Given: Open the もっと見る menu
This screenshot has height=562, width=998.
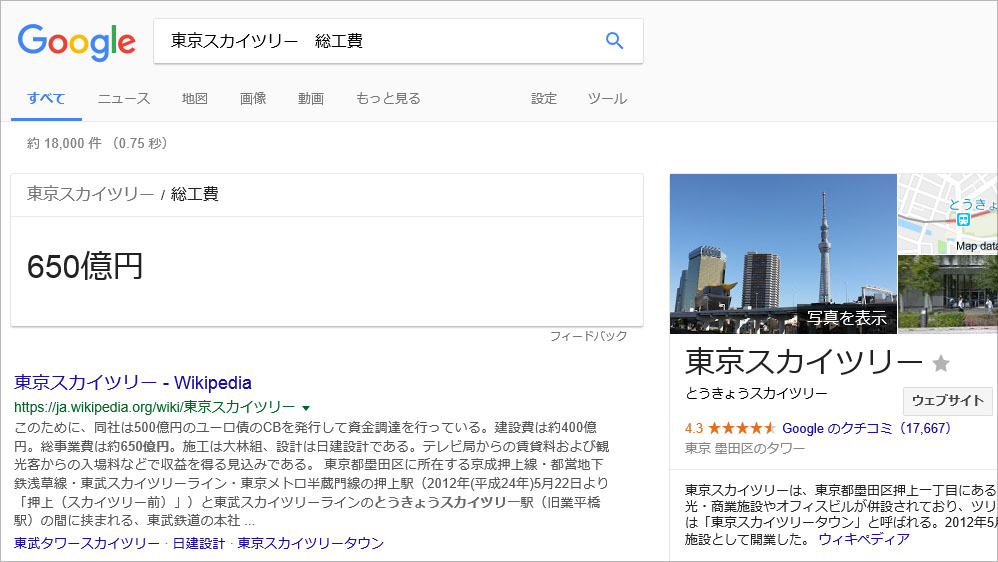Looking at the screenshot, I should pos(388,98).
